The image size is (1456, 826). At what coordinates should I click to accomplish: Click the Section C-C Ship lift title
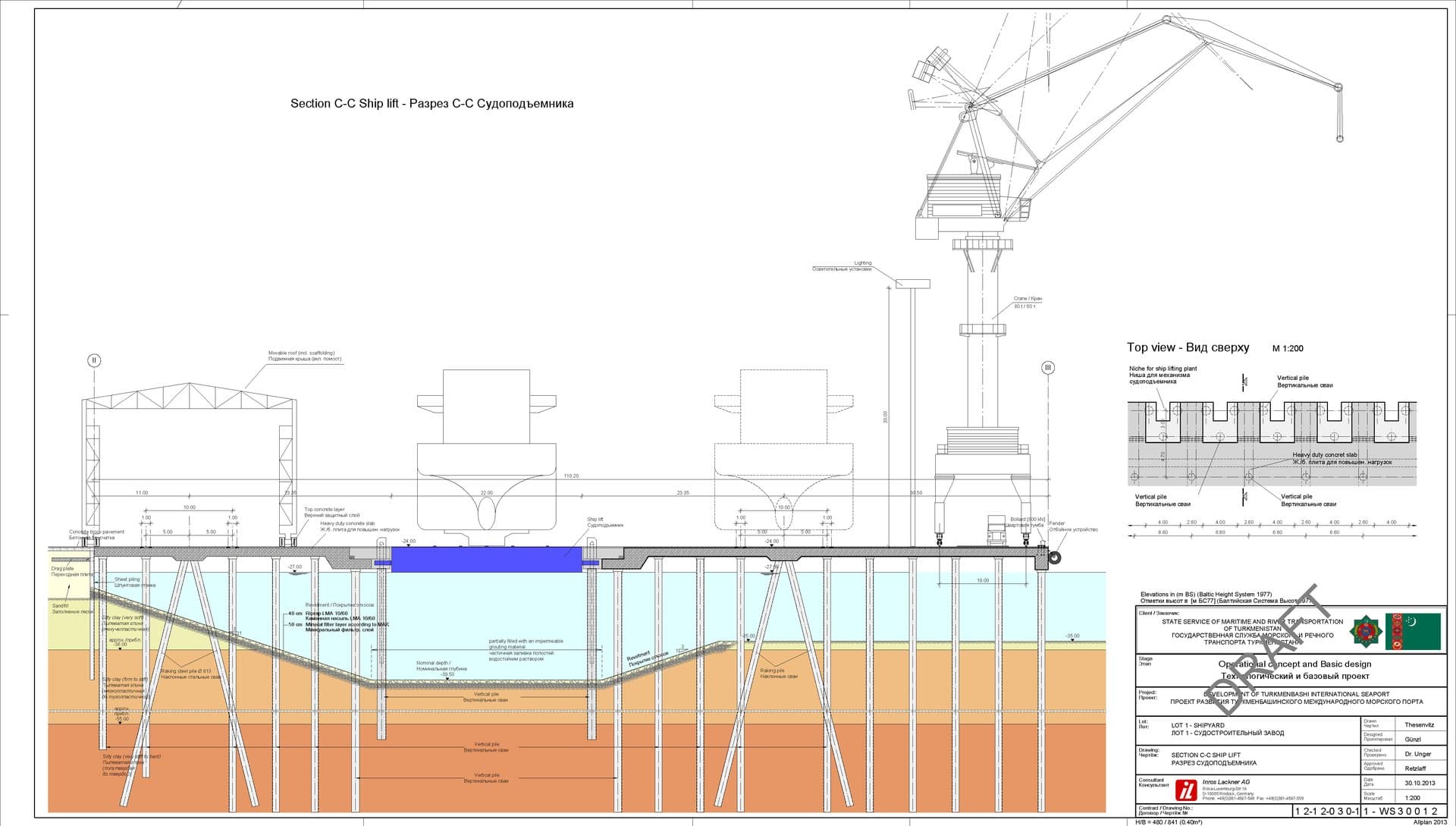coord(431,104)
